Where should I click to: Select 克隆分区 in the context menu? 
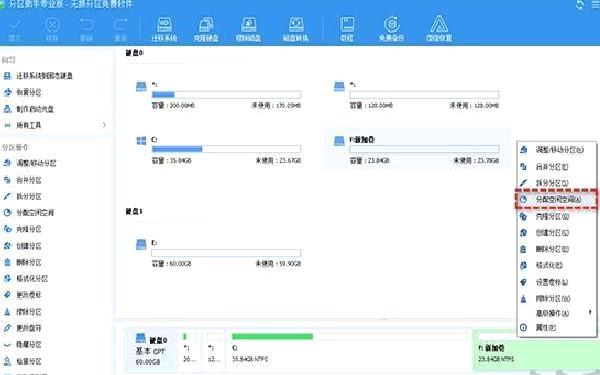pos(557,217)
